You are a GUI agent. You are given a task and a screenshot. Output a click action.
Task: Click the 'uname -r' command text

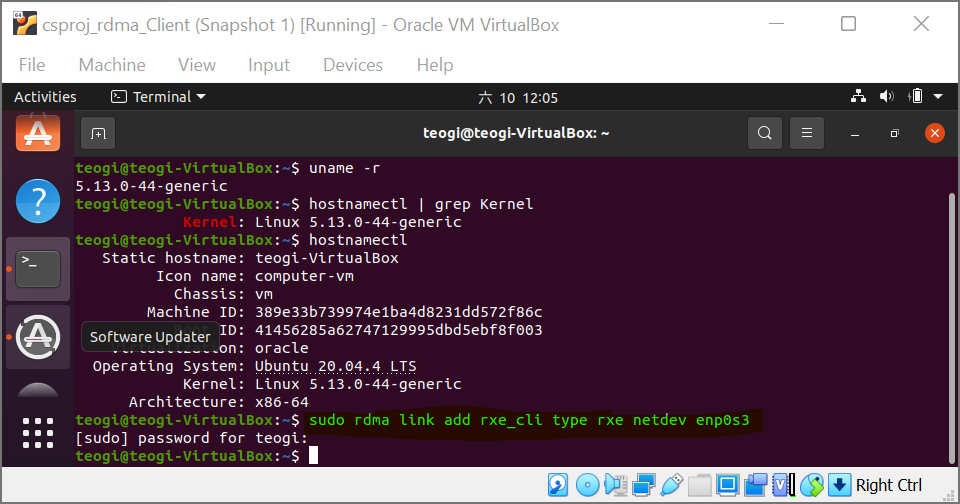[x=344, y=168]
